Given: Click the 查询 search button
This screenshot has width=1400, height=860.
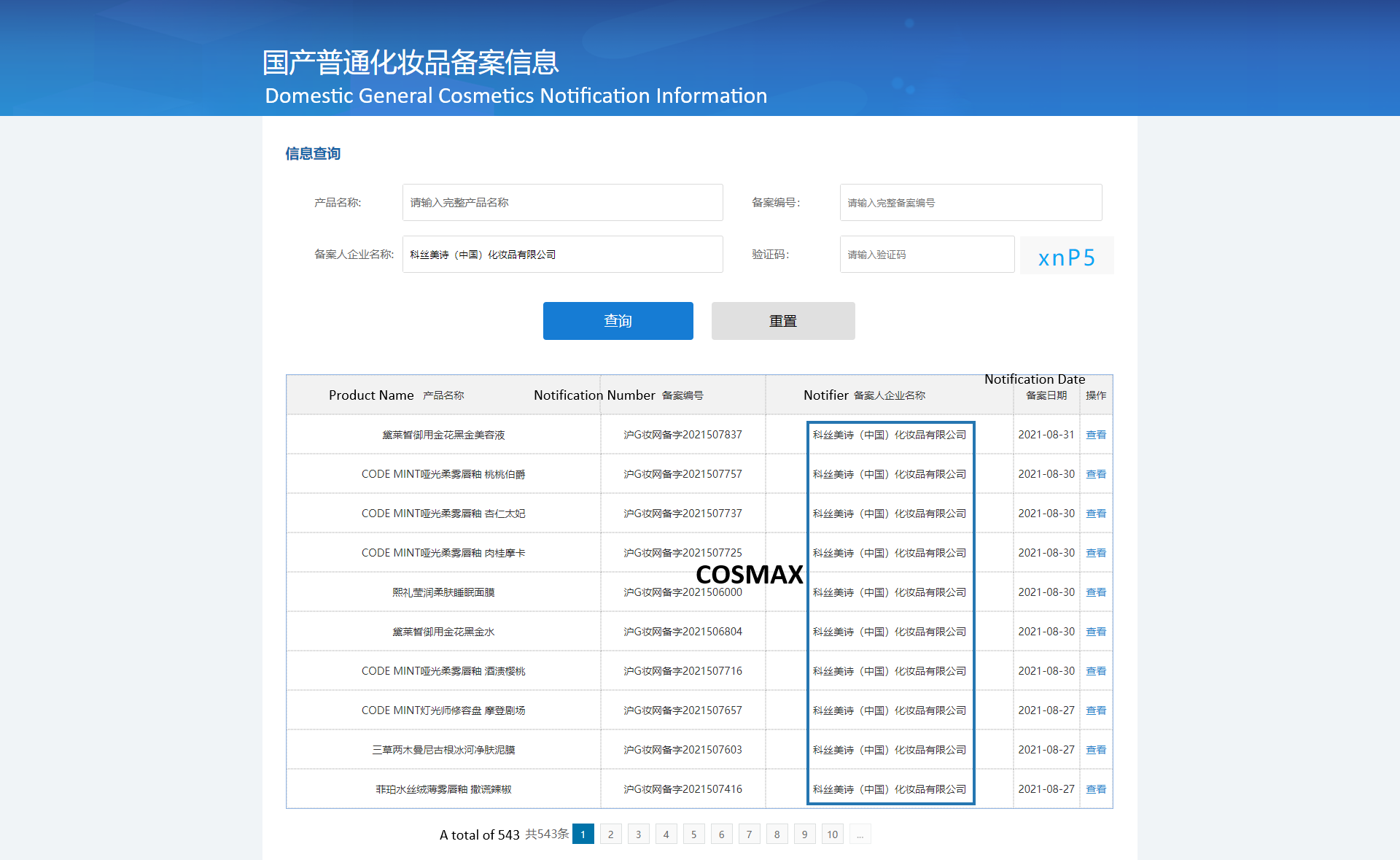Looking at the screenshot, I should 618,321.
